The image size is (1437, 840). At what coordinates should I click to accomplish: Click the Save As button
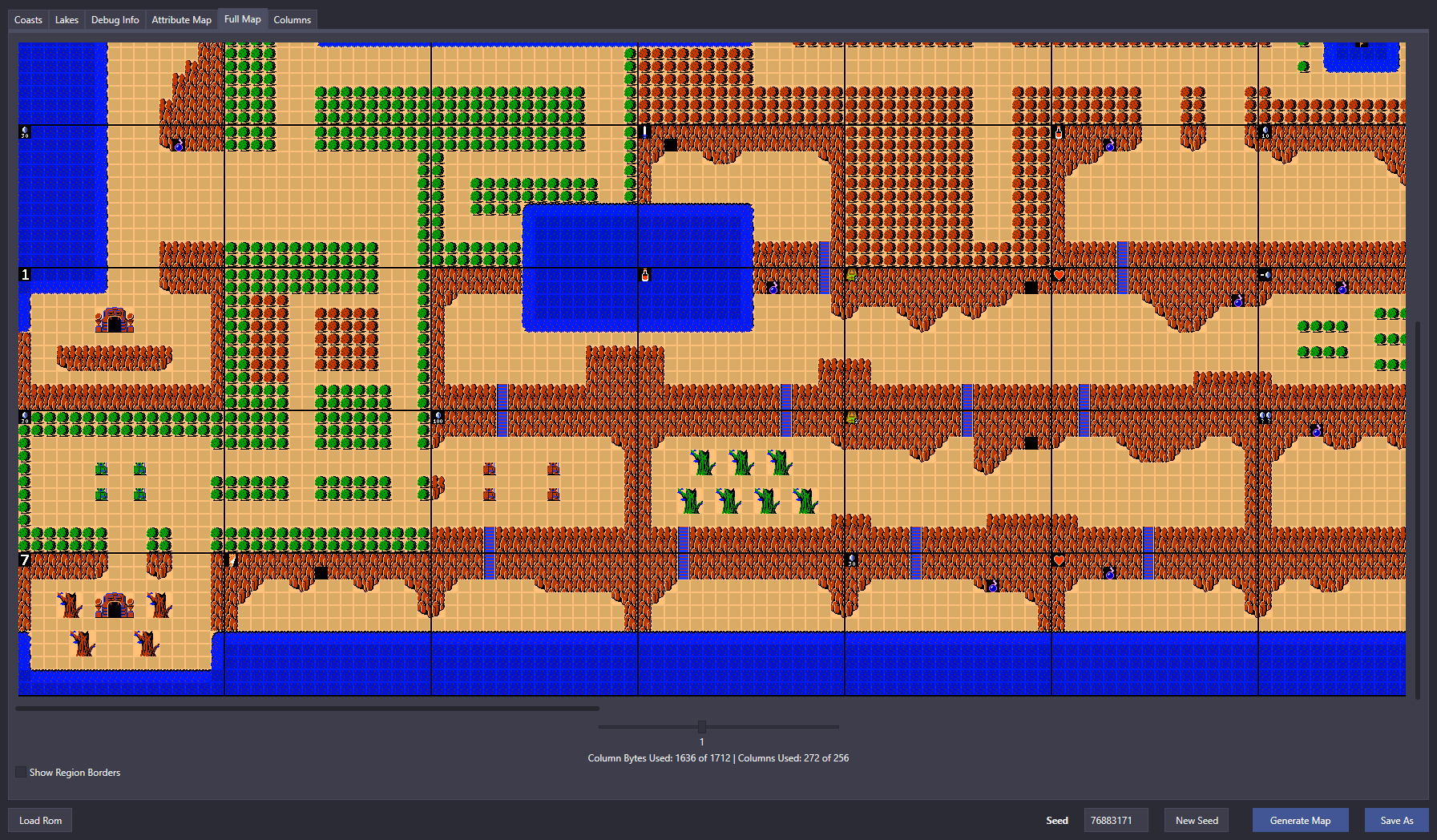coord(1396,820)
